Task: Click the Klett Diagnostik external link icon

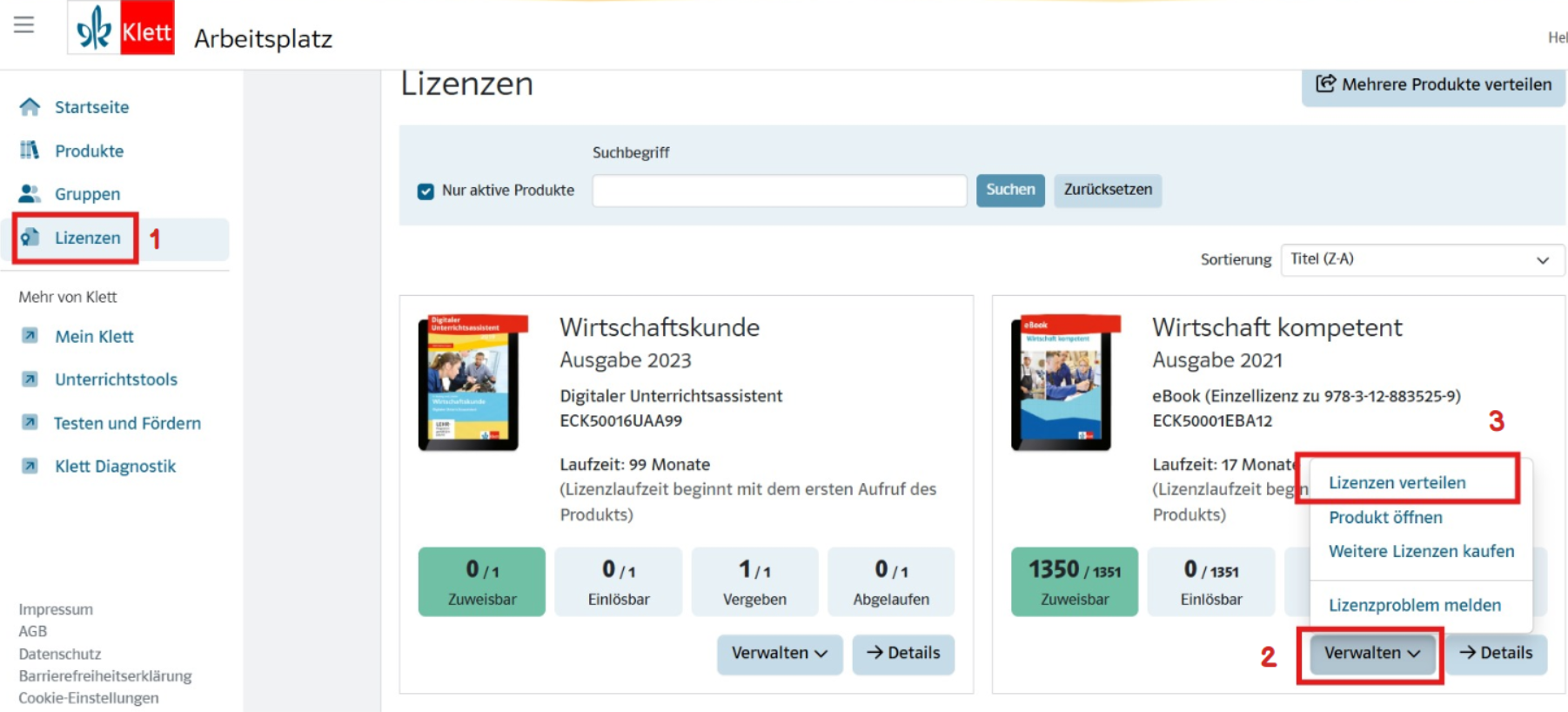Action: point(30,466)
